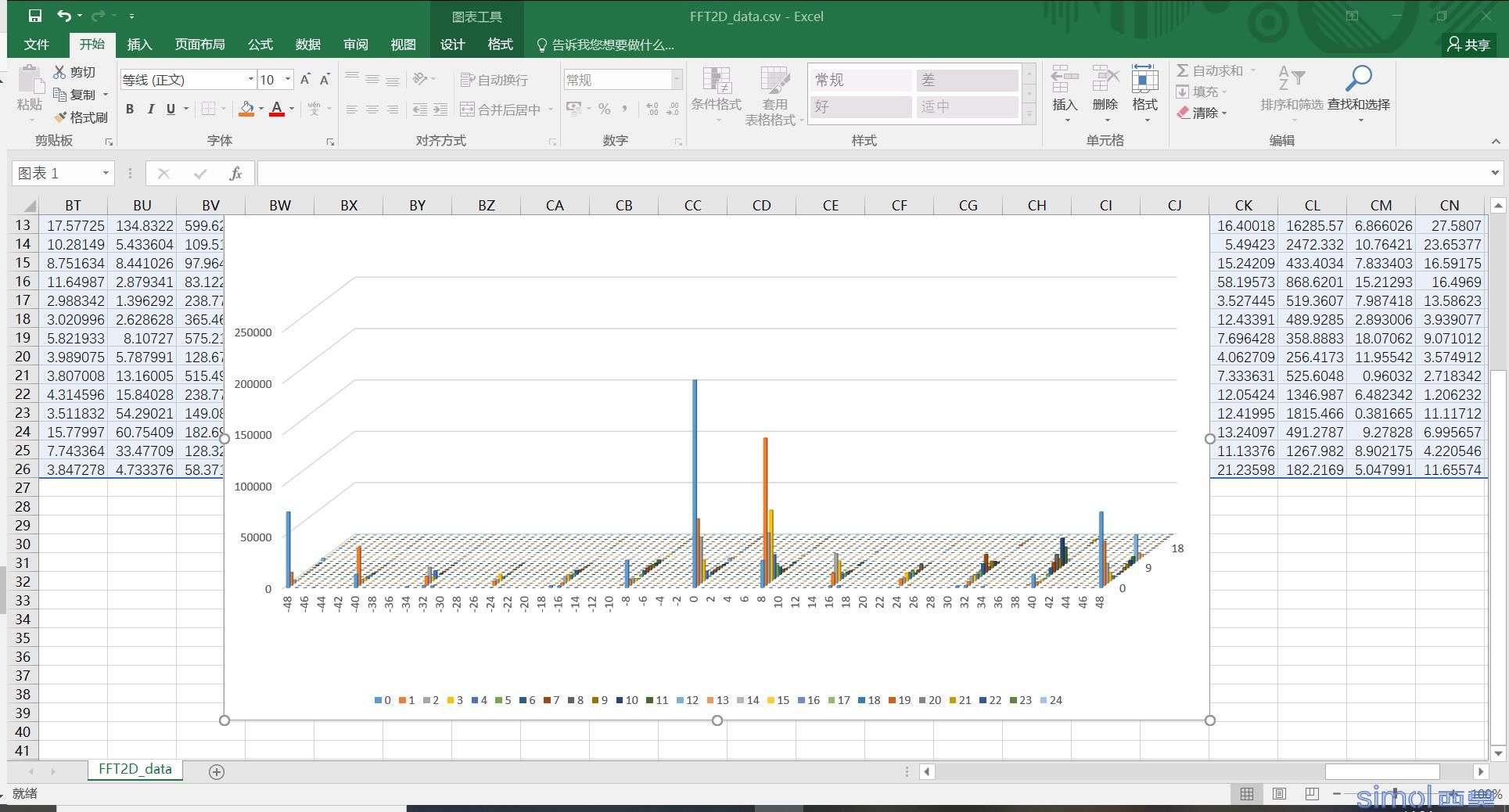Toggle Italic formatting

click(150, 110)
